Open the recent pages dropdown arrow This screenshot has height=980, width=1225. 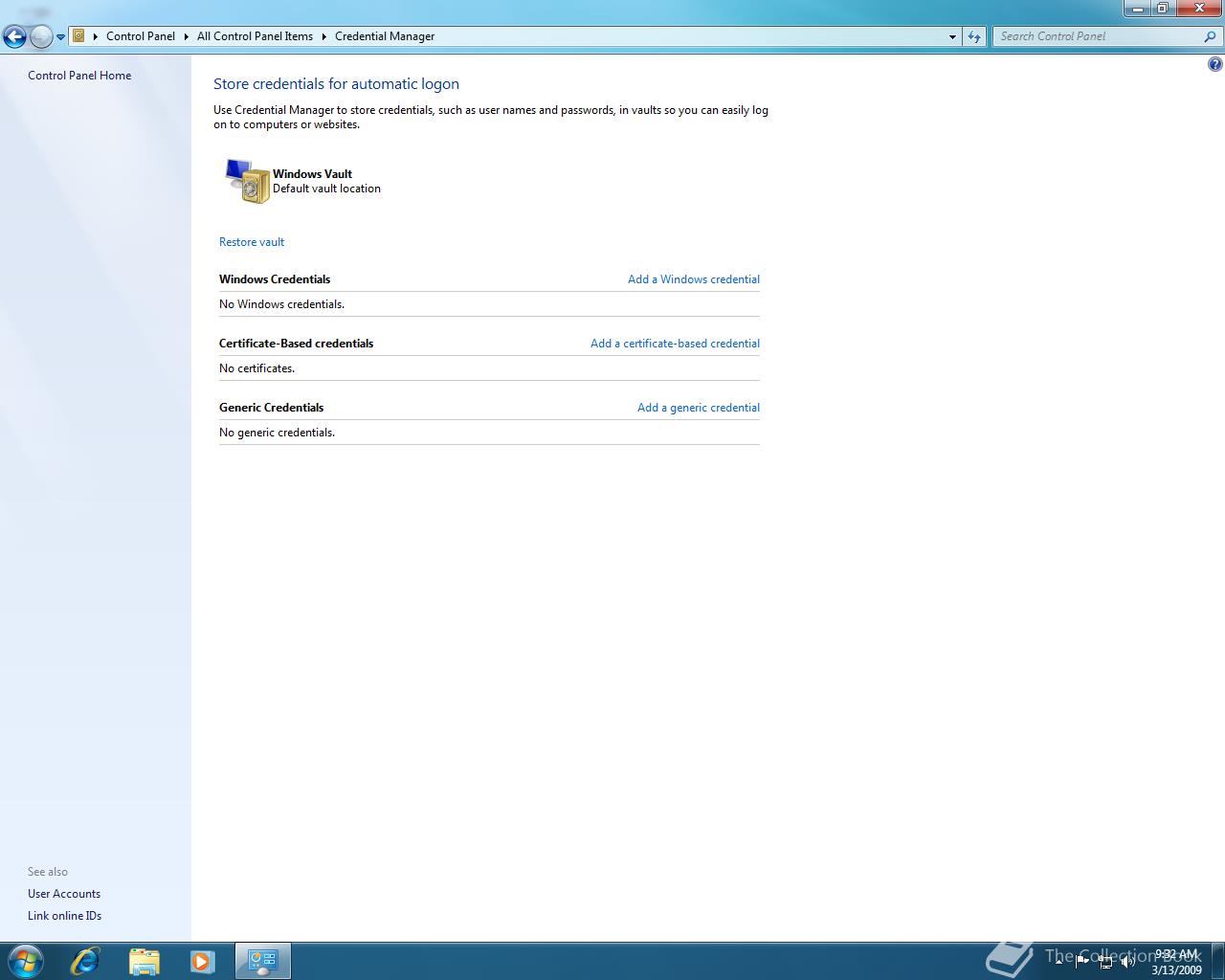(60, 37)
